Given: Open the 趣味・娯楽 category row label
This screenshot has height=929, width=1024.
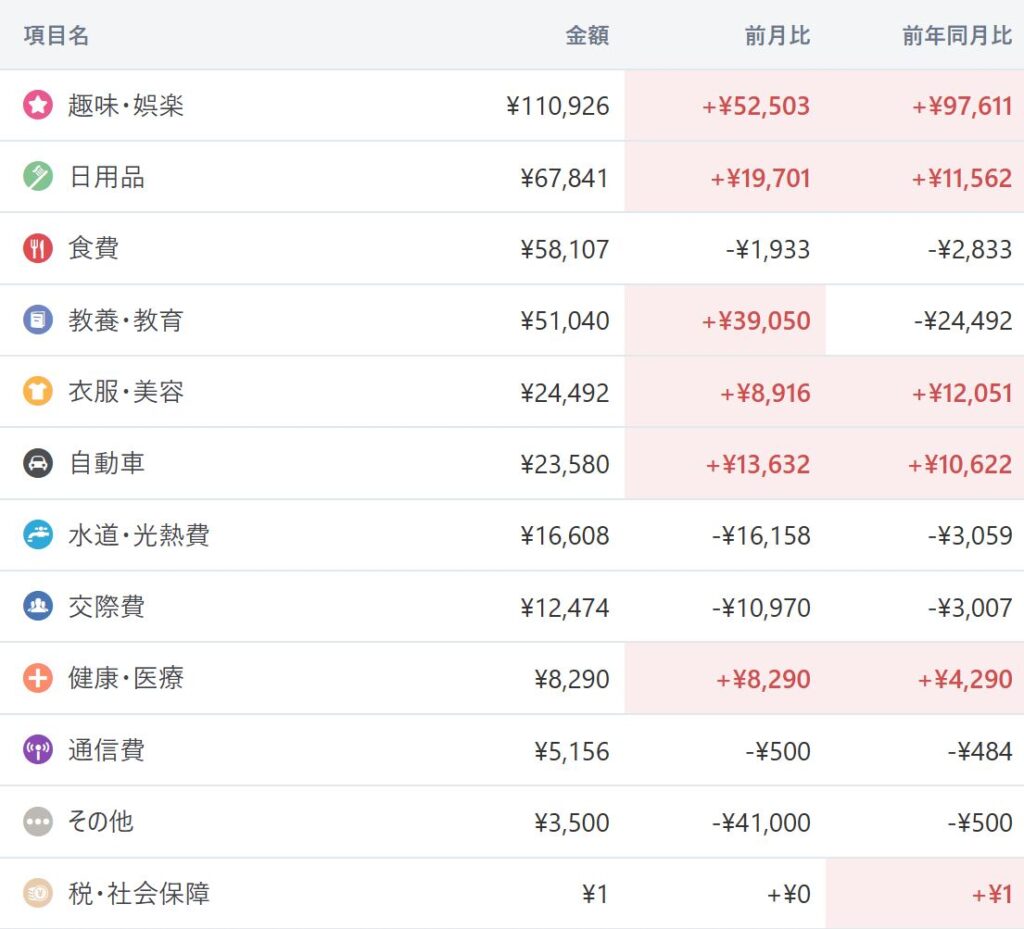Looking at the screenshot, I should click(x=126, y=105).
